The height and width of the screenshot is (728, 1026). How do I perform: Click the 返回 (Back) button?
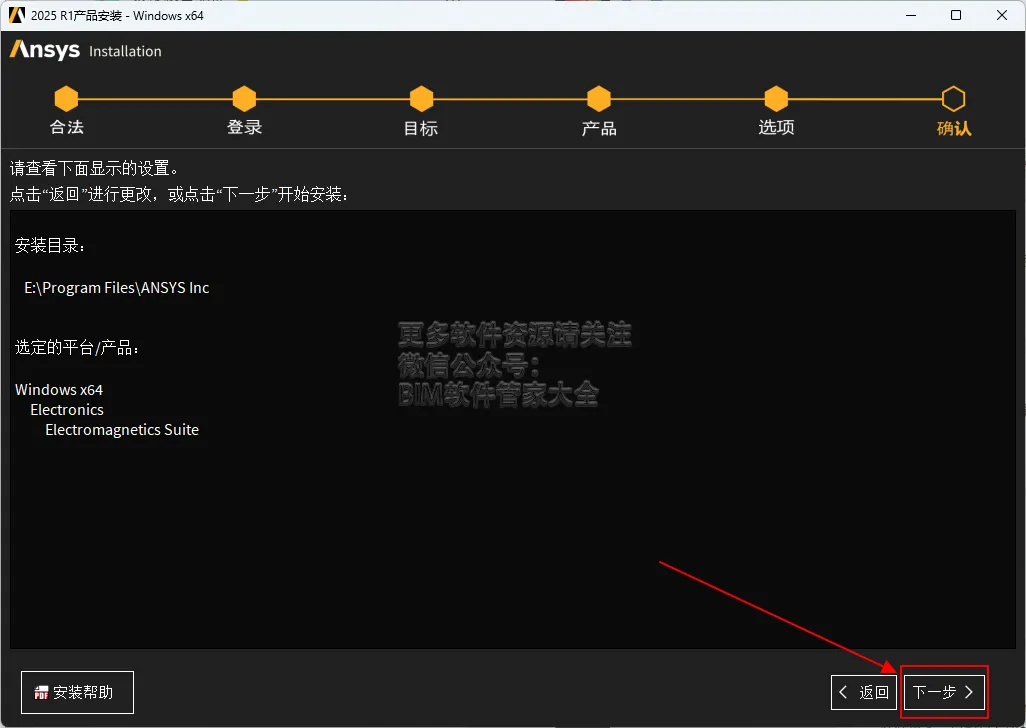pos(864,692)
